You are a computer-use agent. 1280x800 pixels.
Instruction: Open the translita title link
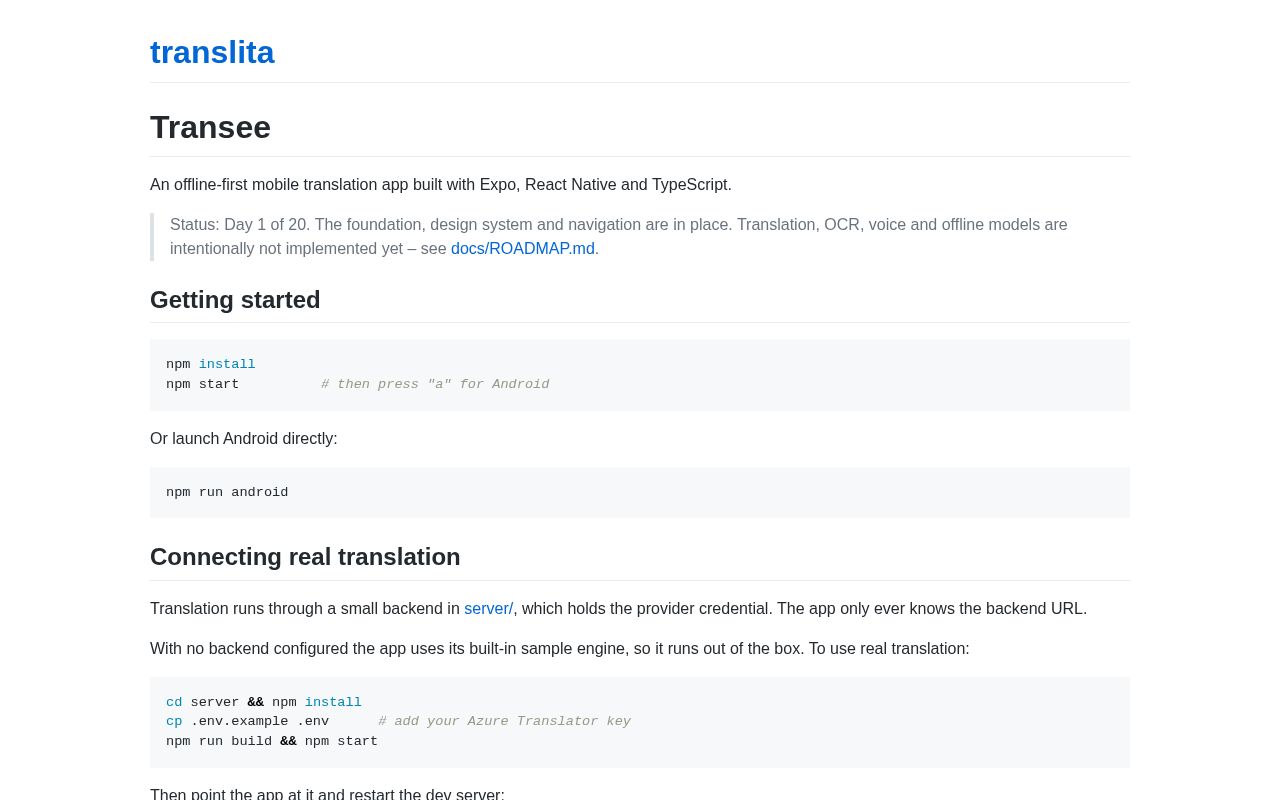click(x=212, y=52)
